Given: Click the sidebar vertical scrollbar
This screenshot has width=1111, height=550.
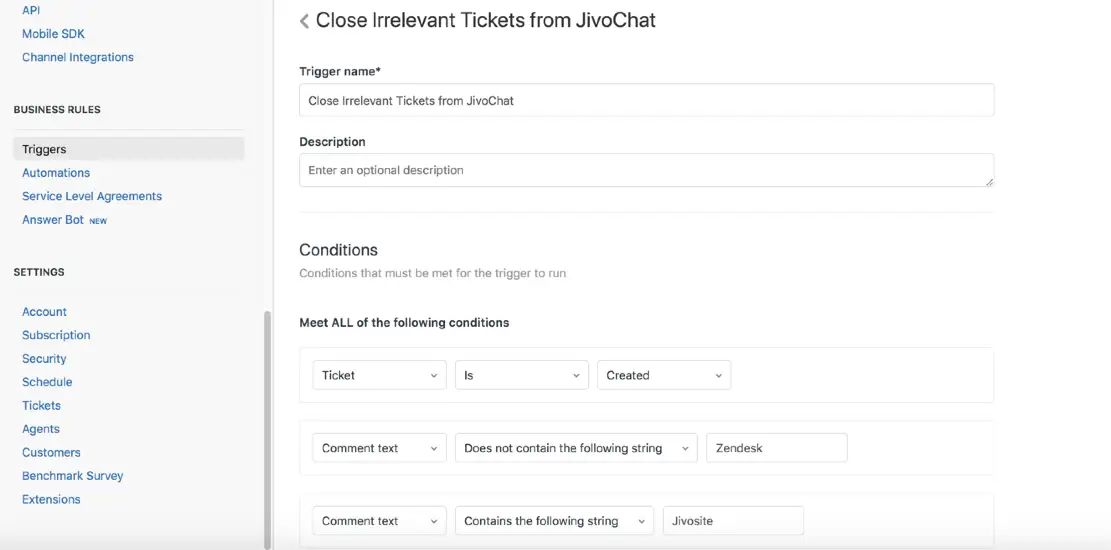Looking at the screenshot, I should [267, 430].
